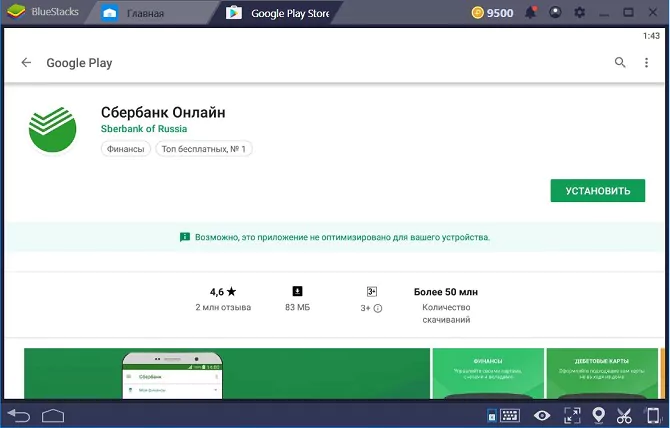Click the 3+ age rating badge
Viewport: 670px width, 428px height.
click(372, 292)
